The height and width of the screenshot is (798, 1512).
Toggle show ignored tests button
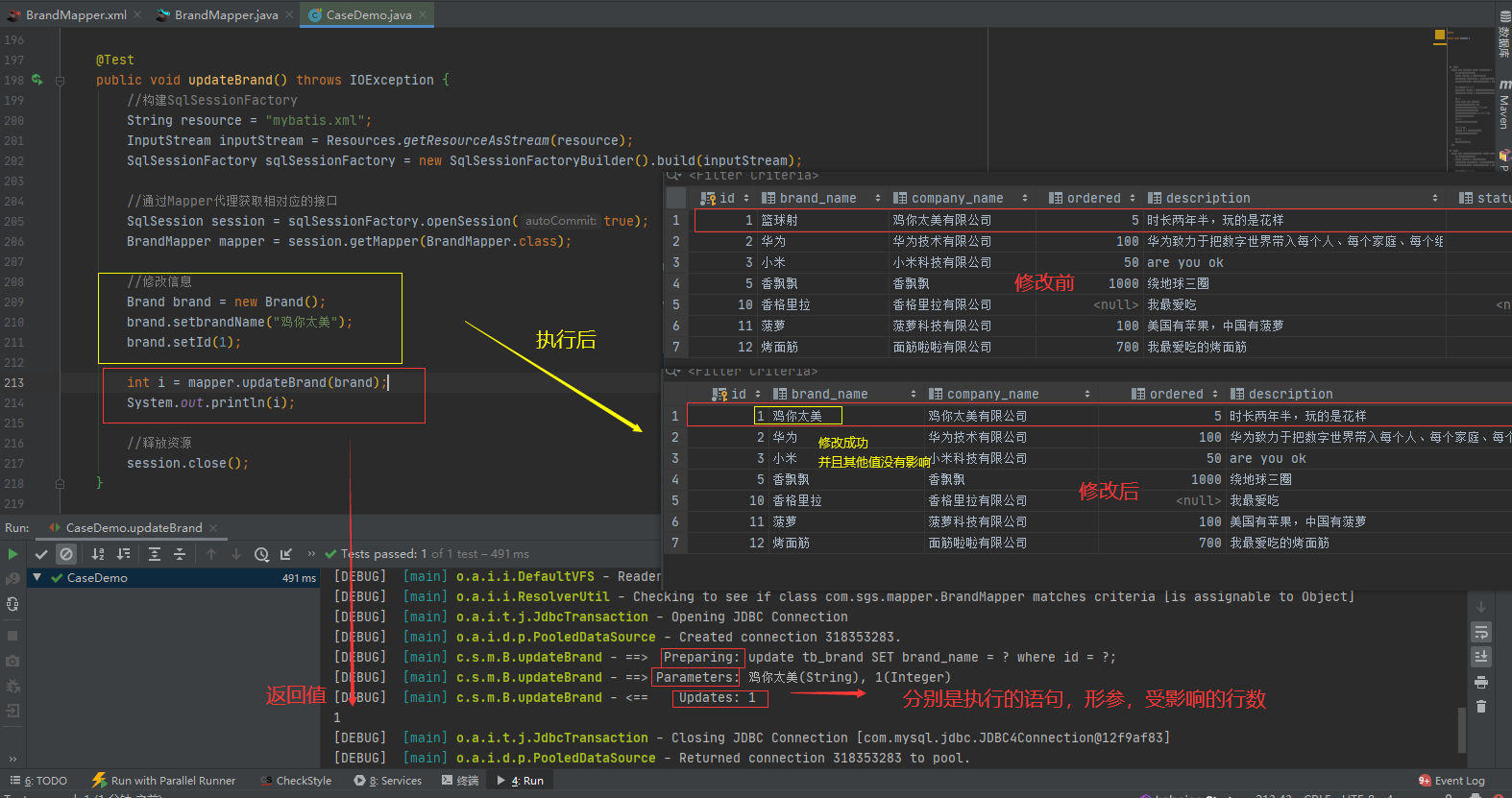(65, 554)
